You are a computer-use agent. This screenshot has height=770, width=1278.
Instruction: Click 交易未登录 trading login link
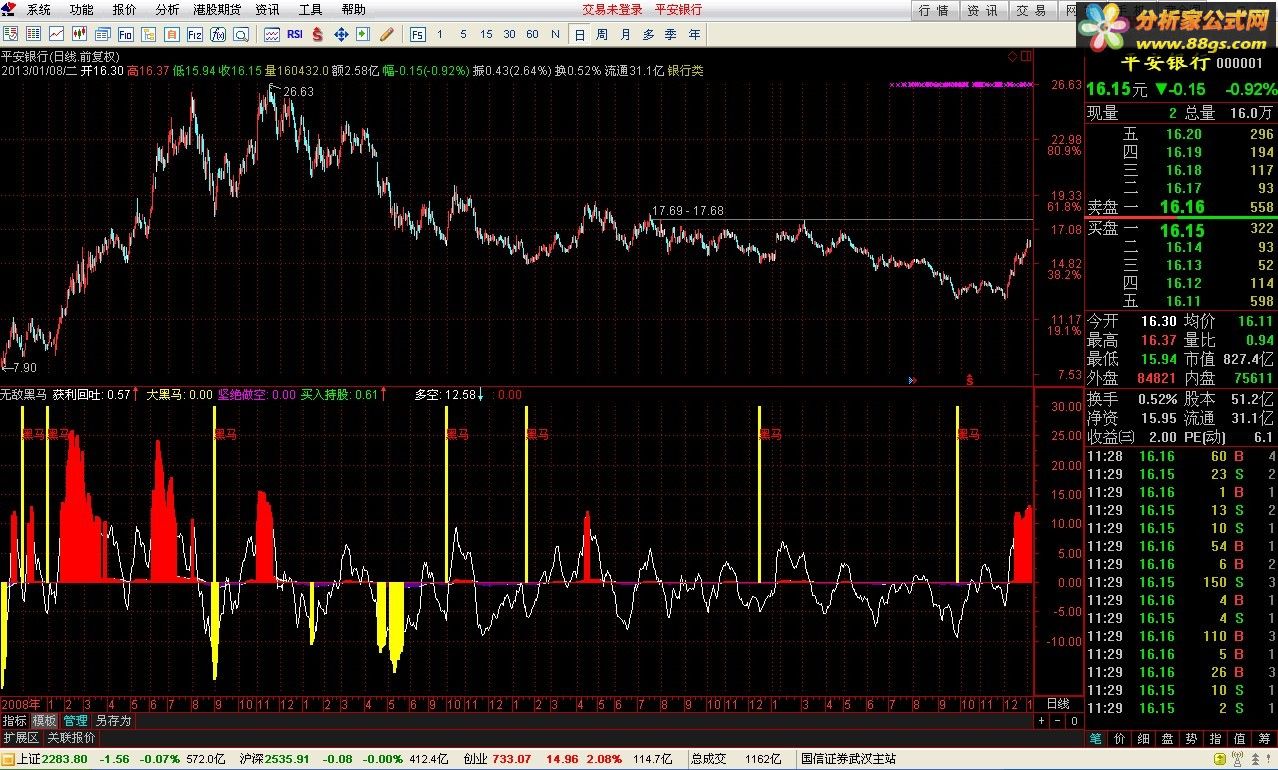point(613,10)
